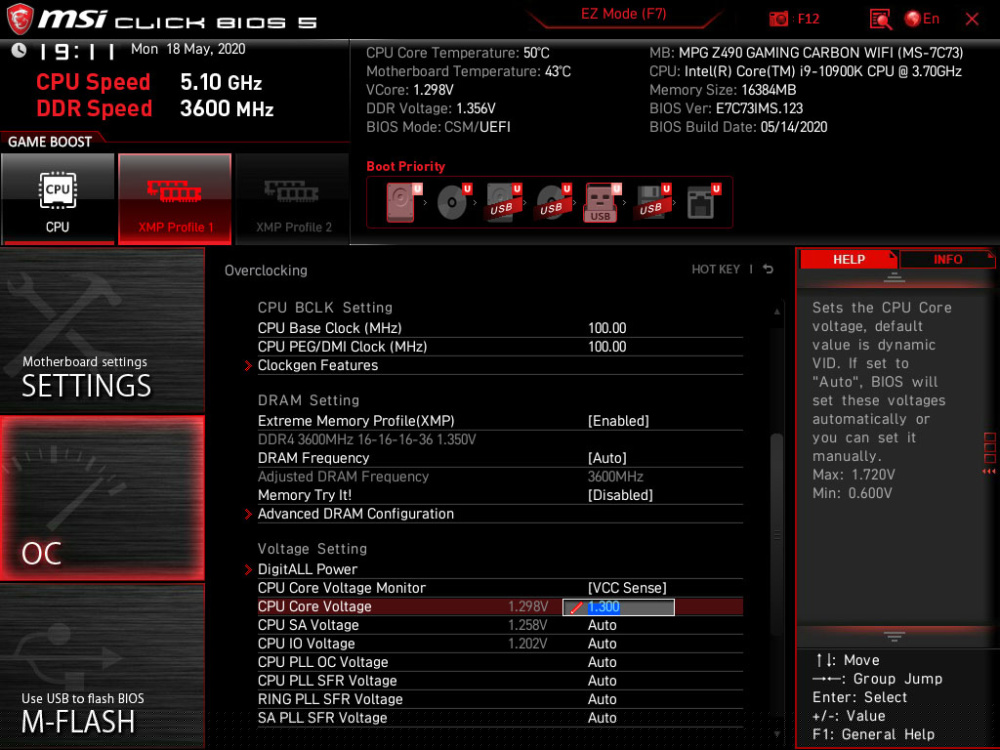Viewport: 1000px width, 750px height.
Task: Select SA PLL SFR Voltage row
Action: click(500, 718)
